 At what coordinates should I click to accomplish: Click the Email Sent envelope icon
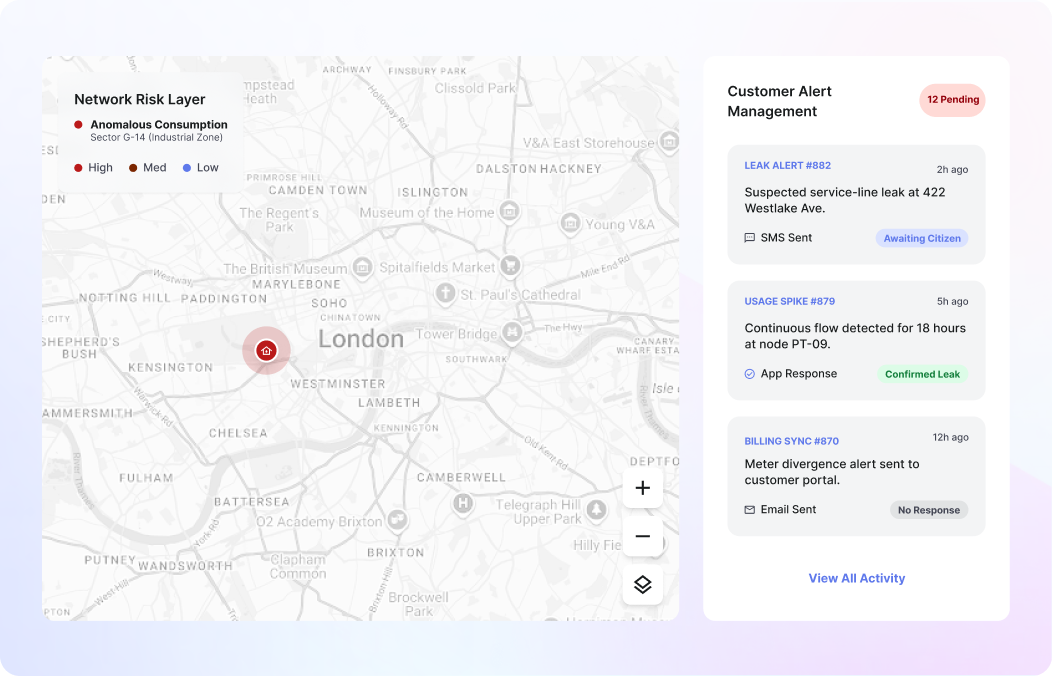[750, 510]
